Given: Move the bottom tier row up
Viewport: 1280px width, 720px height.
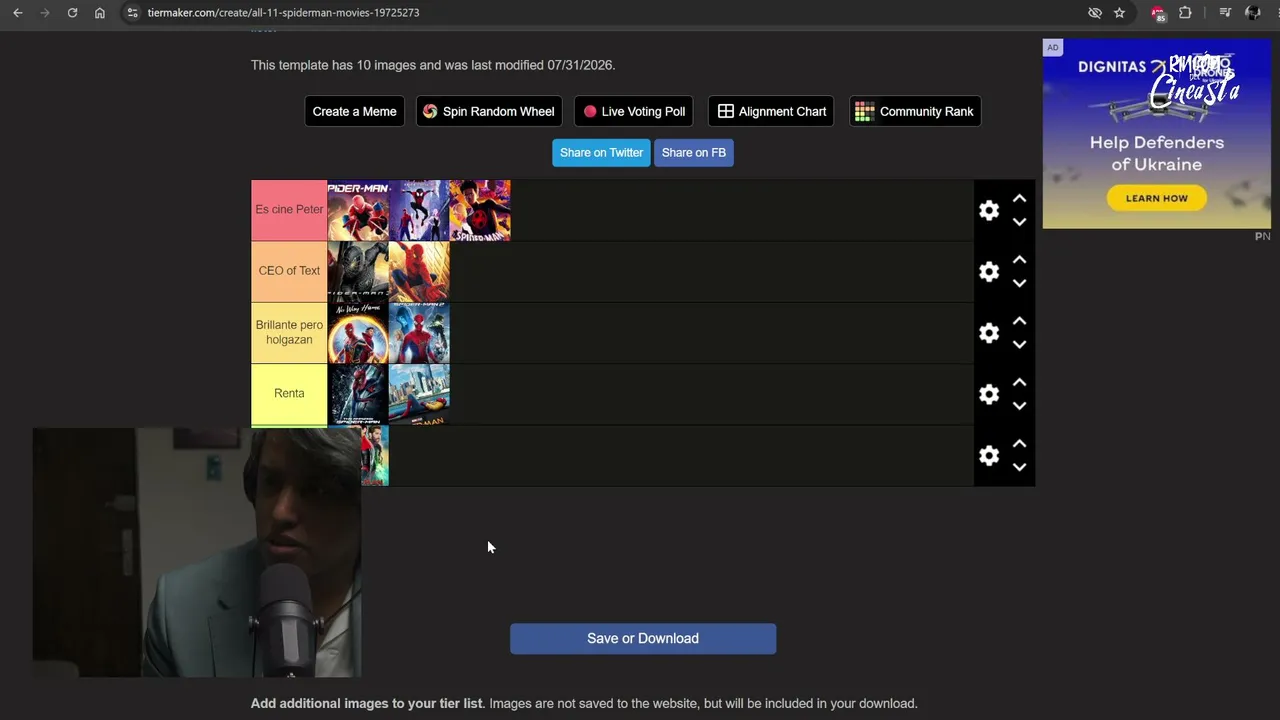Looking at the screenshot, I should tap(1019, 444).
